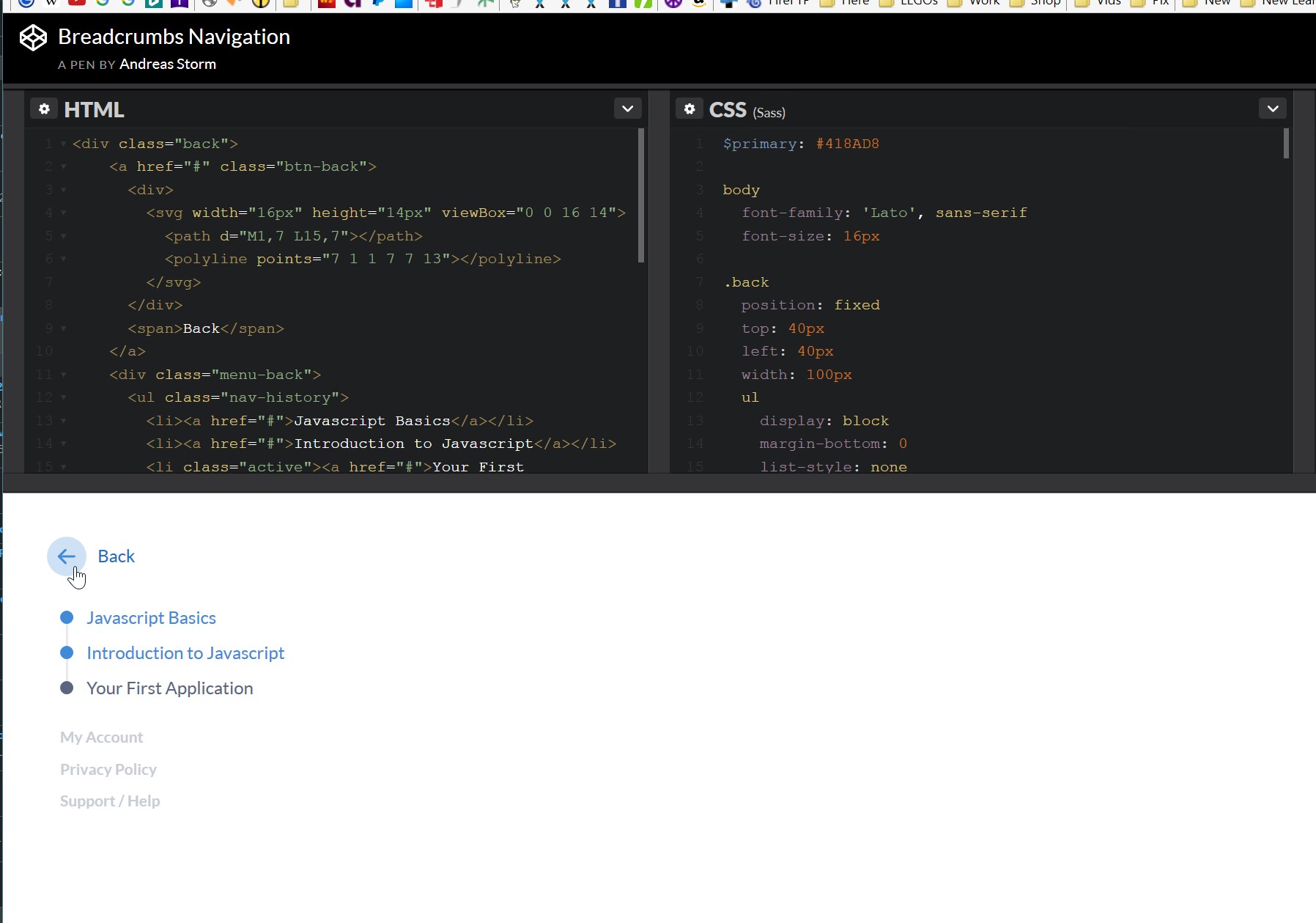The image size is (1316, 923).
Task: Open the Support / Help link
Action: pyautogui.click(x=110, y=801)
